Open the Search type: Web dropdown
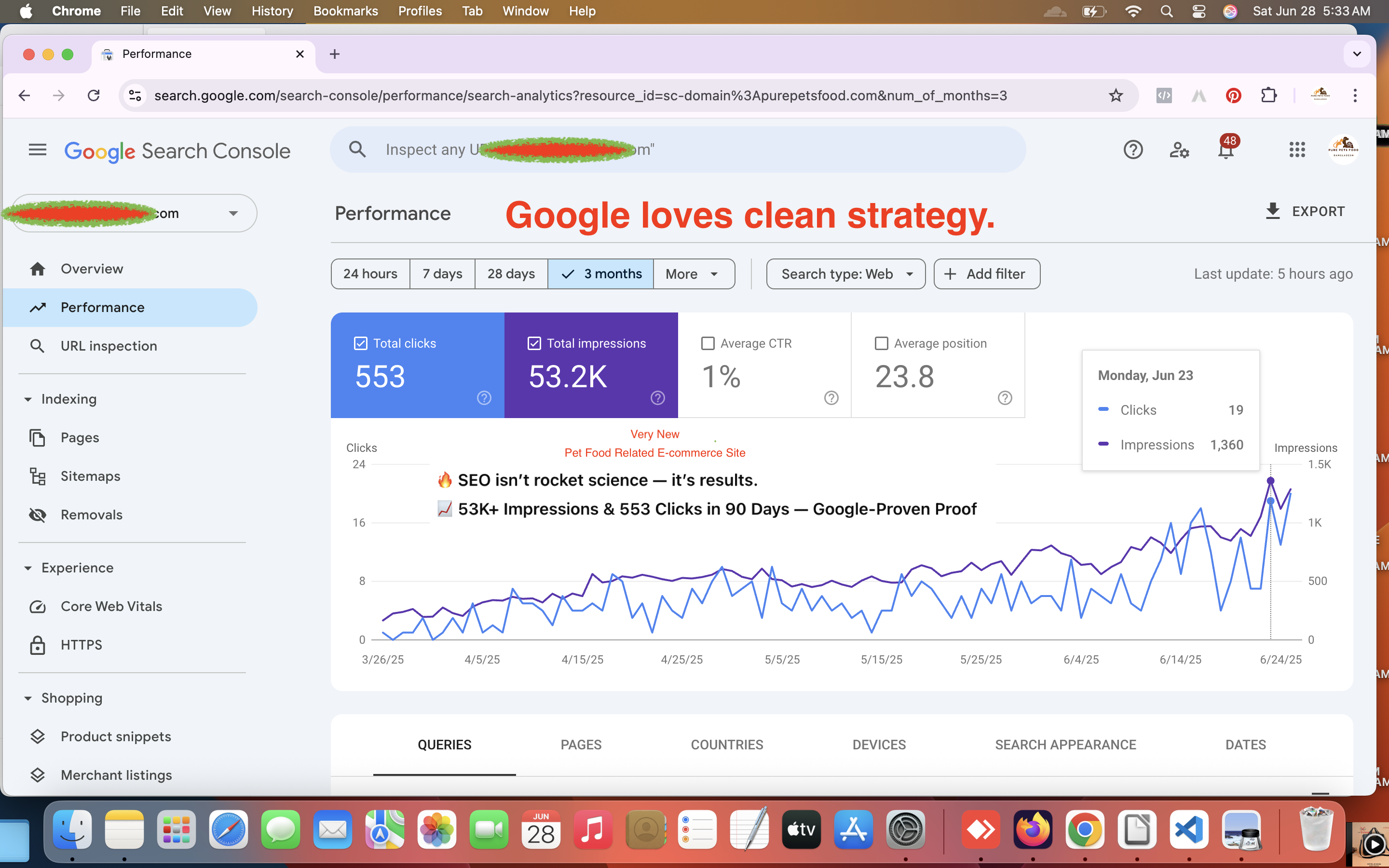 (845, 274)
